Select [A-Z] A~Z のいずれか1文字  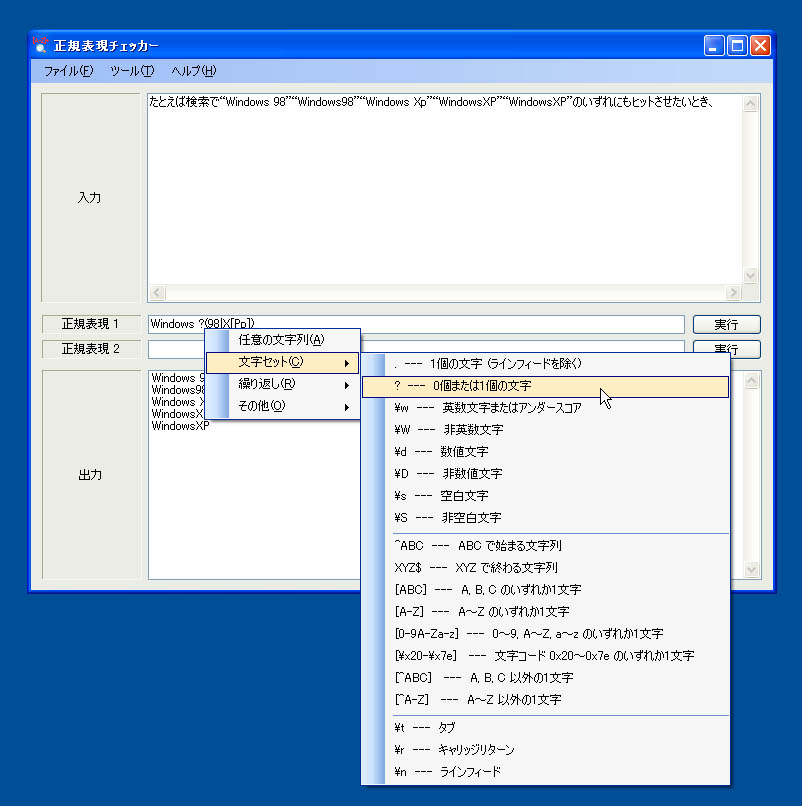(481, 612)
